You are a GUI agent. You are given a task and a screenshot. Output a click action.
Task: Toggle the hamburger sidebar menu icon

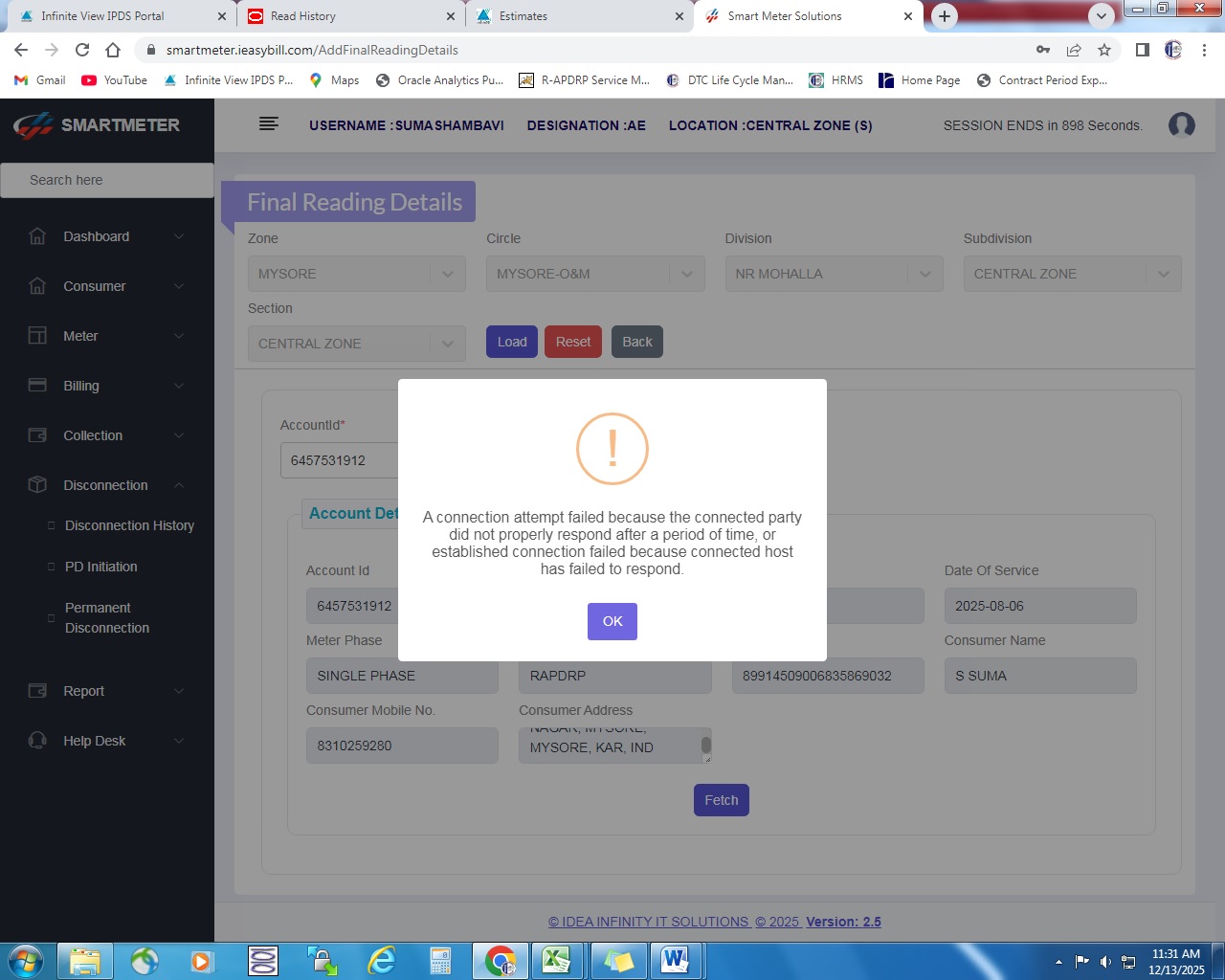269,123
